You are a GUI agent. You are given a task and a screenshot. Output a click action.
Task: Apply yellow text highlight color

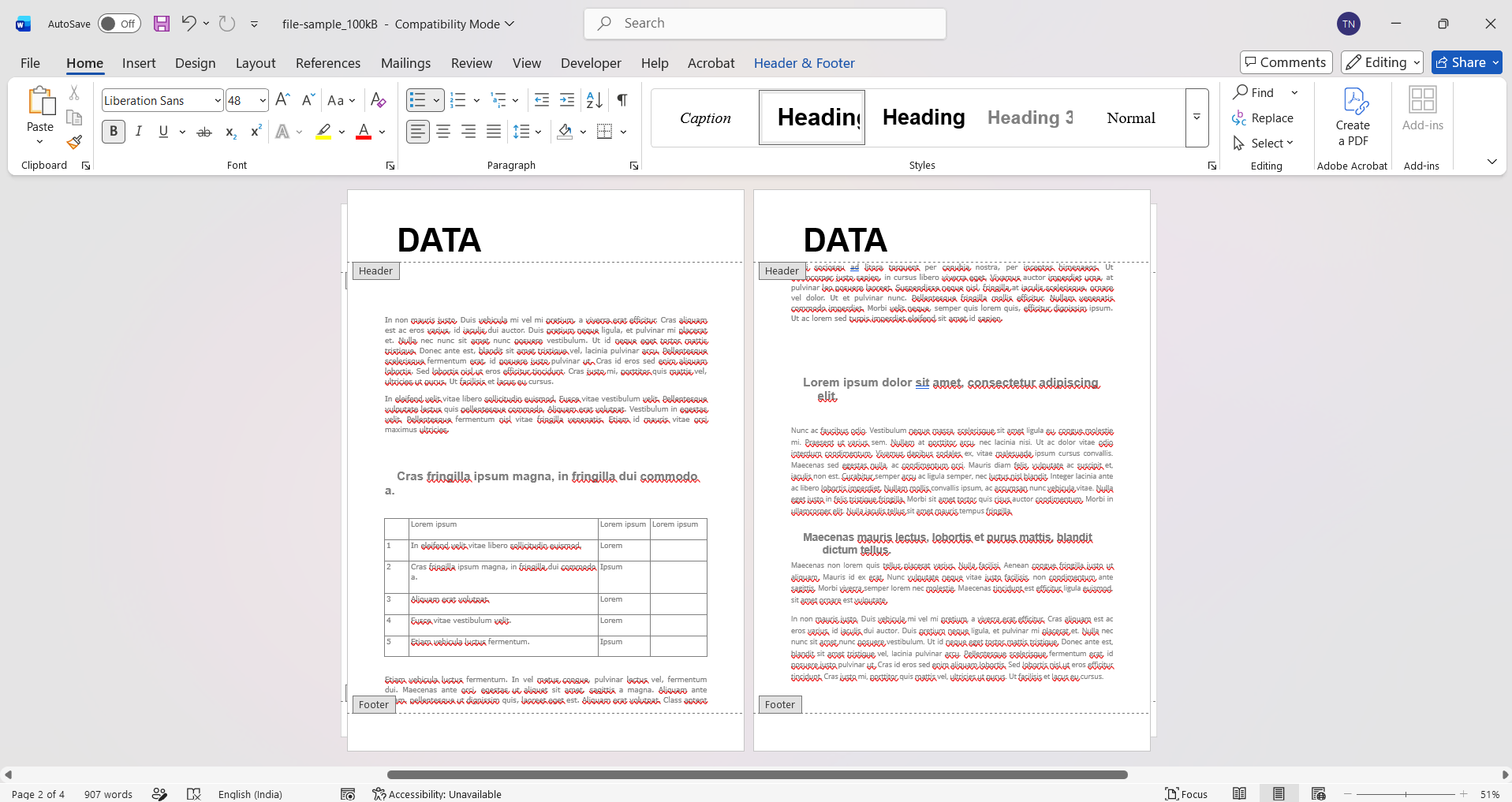tap(323, 132)
